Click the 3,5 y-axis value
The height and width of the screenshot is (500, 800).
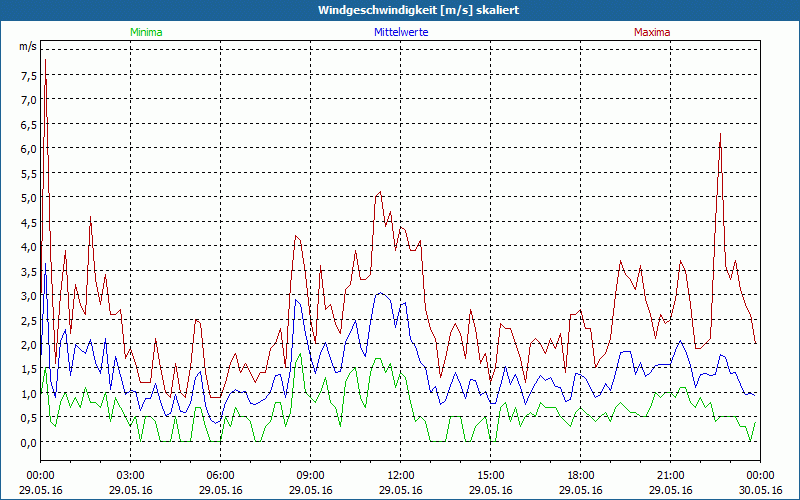click(29, 271)
